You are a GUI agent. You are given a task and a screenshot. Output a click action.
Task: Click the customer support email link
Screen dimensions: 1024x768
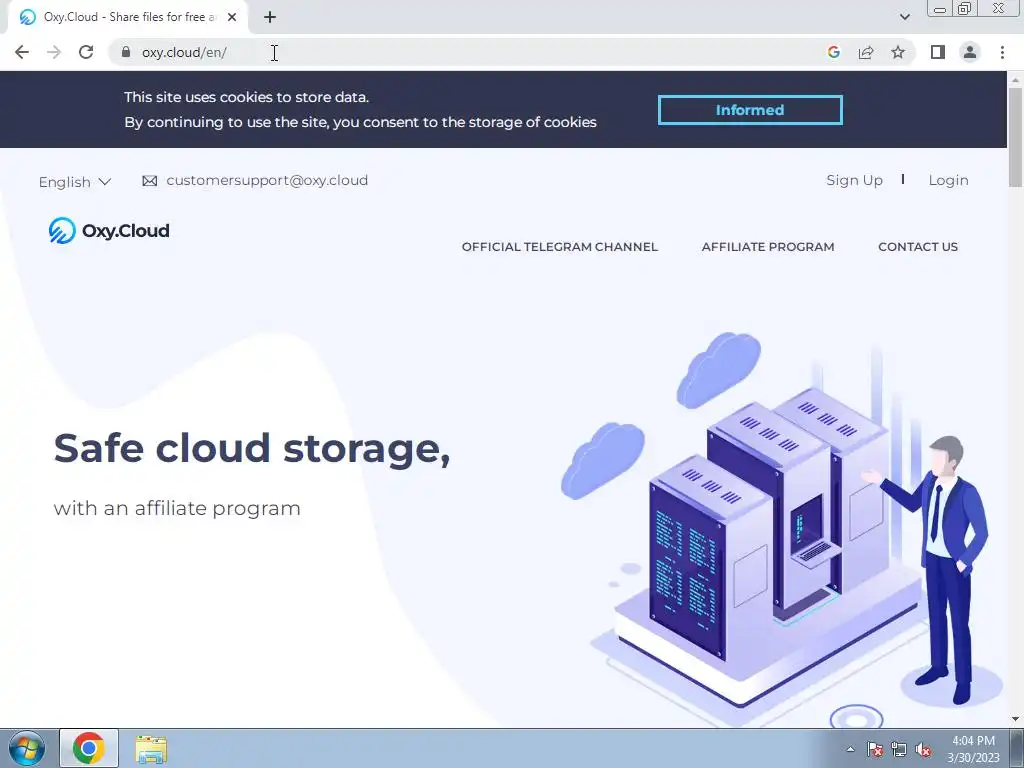pyautogui.click(x=266, y=180)
